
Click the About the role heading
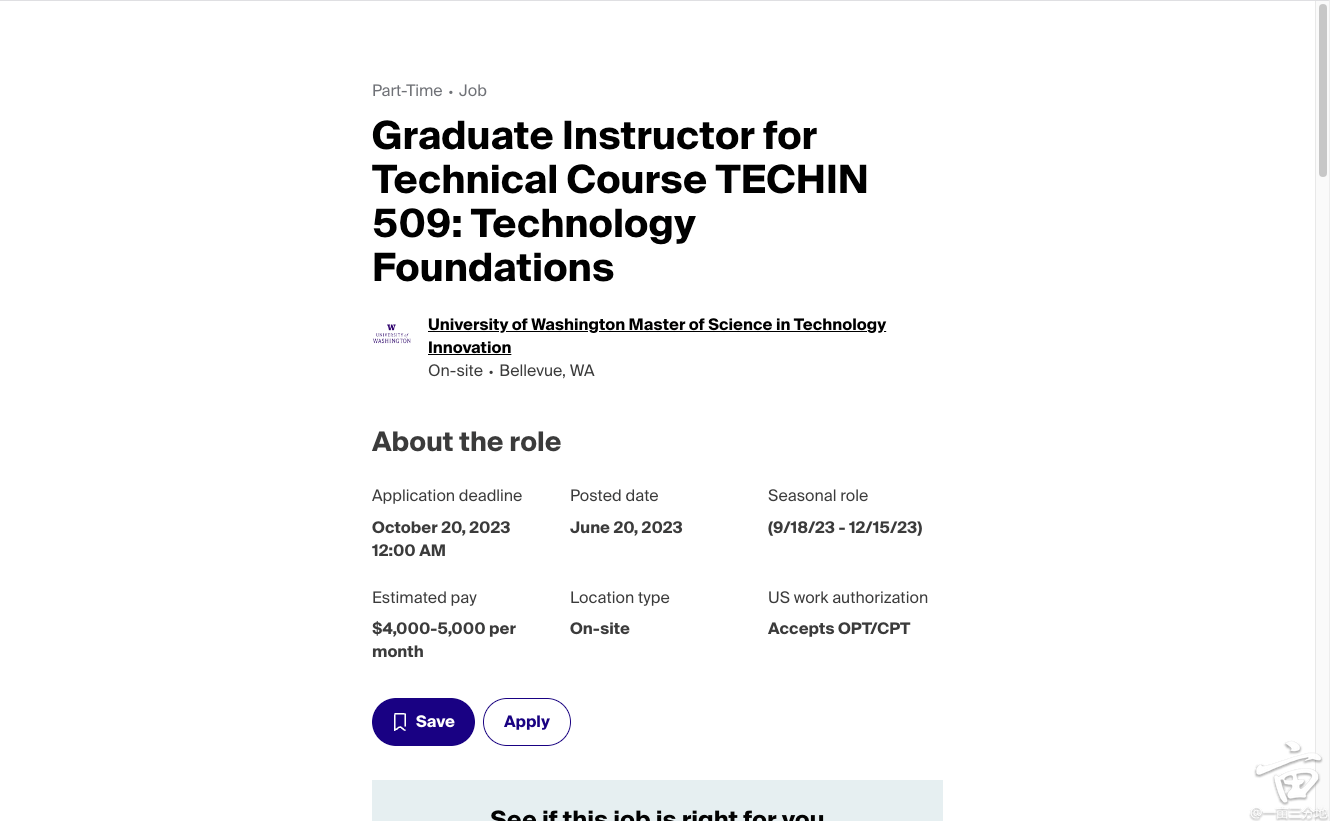click(466, 442)
